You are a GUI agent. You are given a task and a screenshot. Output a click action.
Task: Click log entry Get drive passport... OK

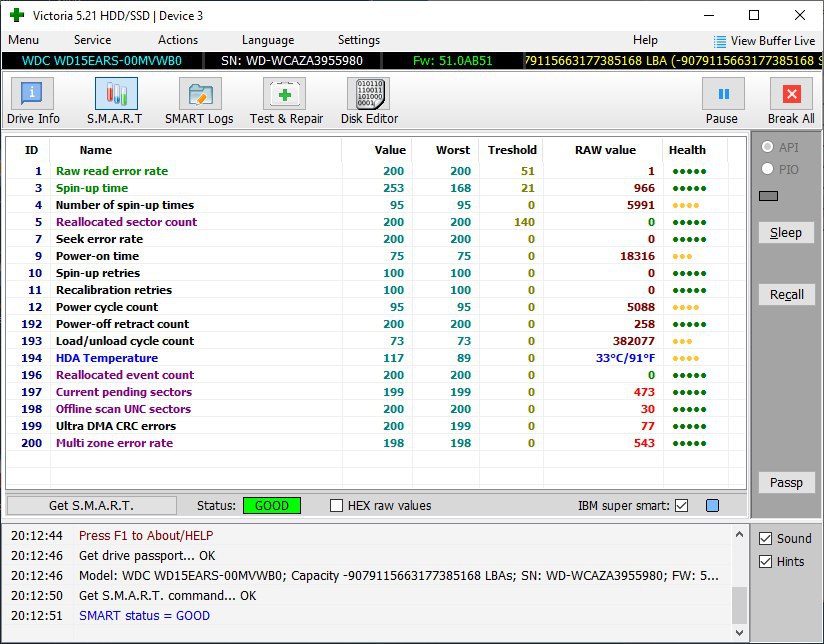tap(147, 556)
